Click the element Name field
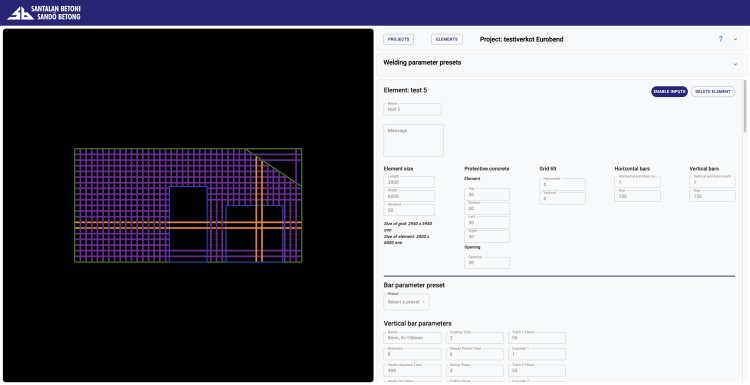Screen dimensions: 750x385 [x=412, y=109]
